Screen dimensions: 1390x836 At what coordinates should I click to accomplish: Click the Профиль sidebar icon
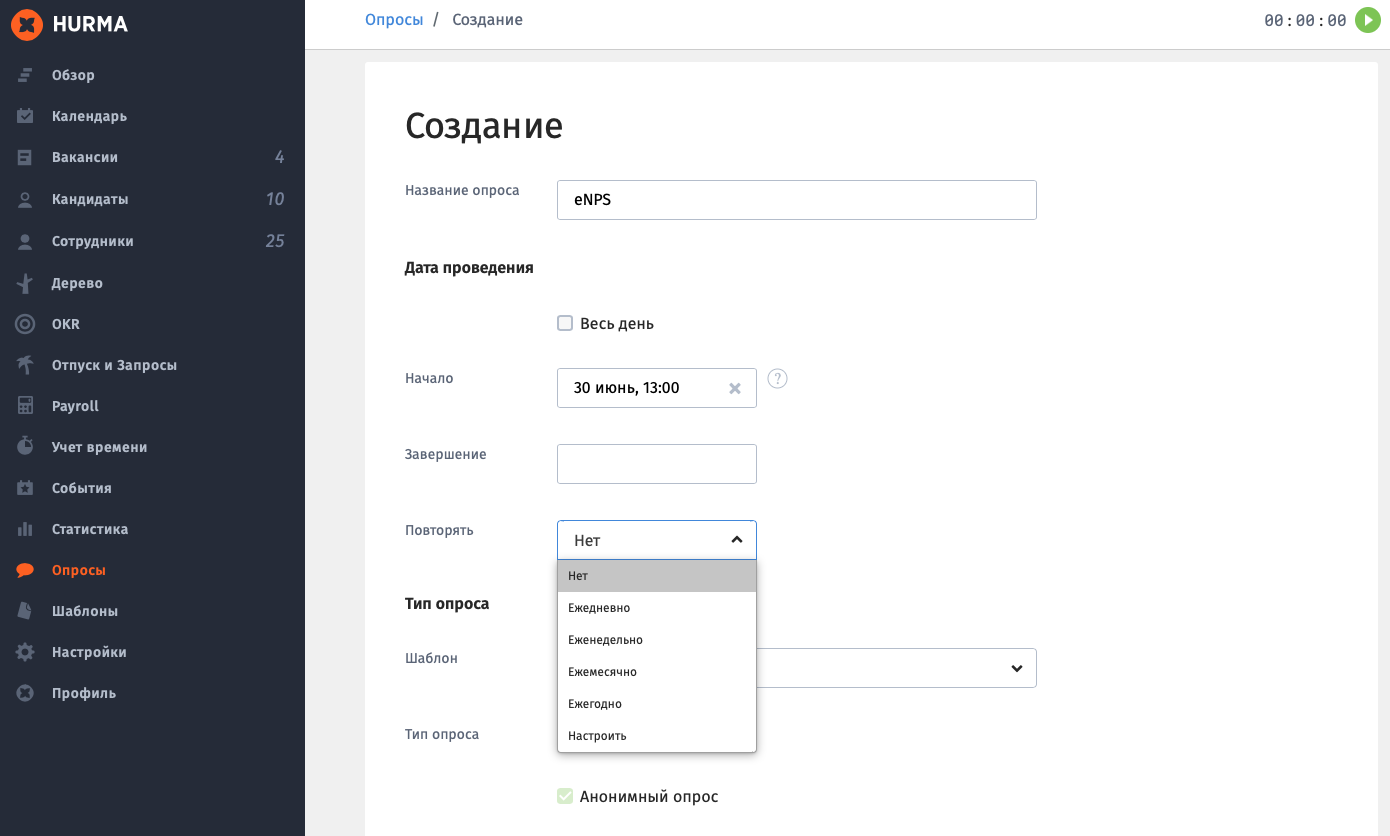[26, 693]
